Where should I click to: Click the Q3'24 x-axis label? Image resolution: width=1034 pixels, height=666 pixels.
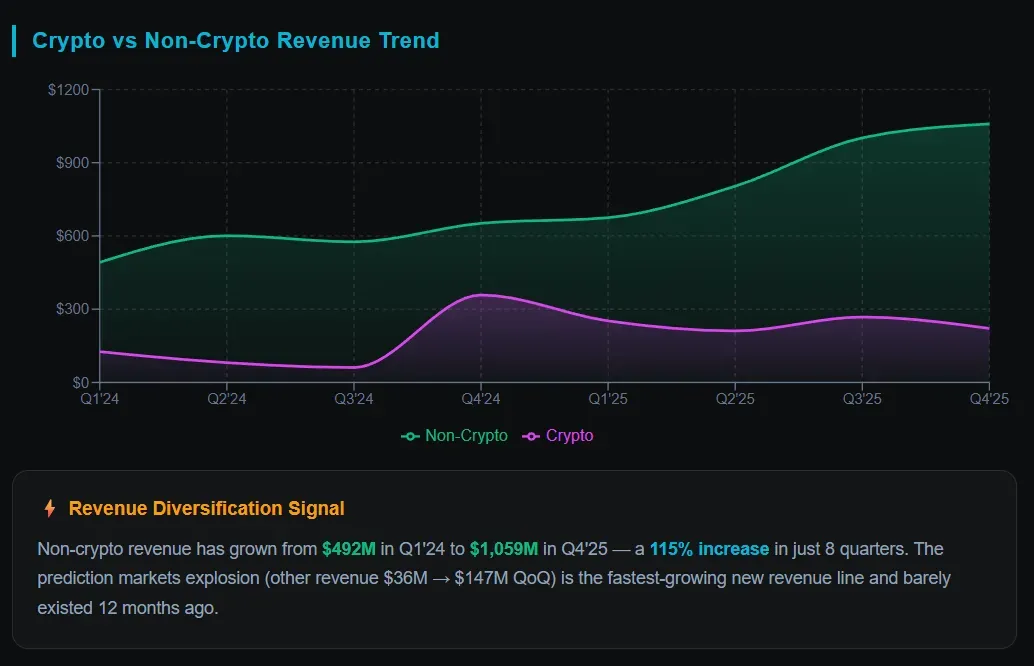click(x=354, y=399)
